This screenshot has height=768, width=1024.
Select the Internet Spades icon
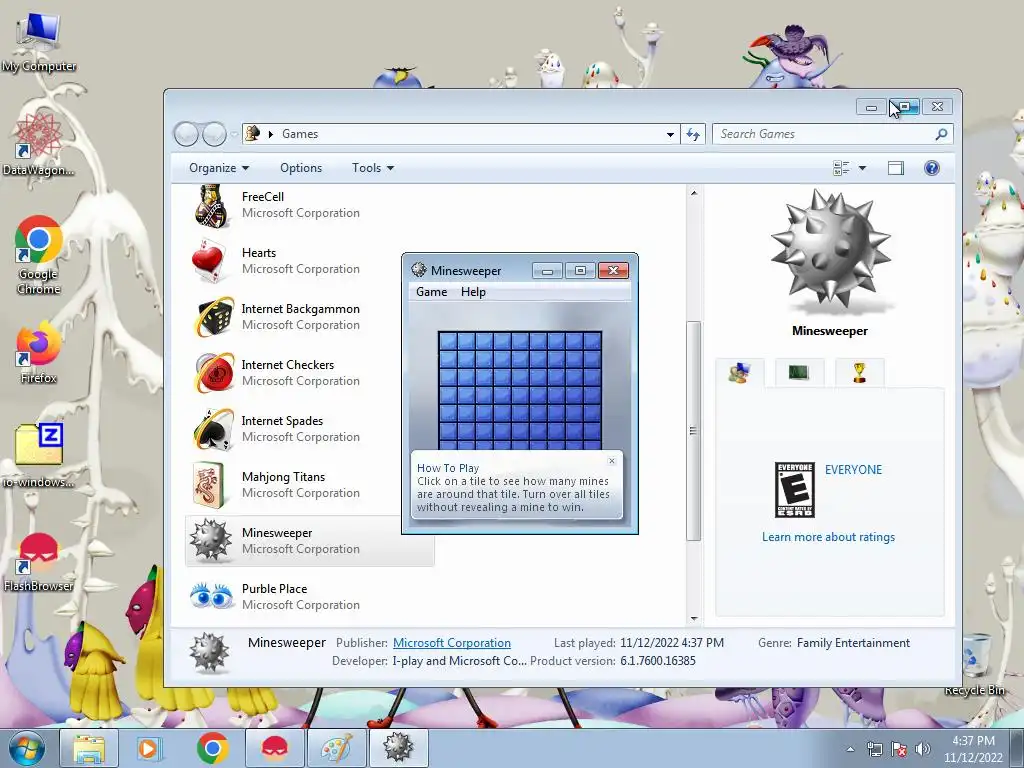coord(212,429)
